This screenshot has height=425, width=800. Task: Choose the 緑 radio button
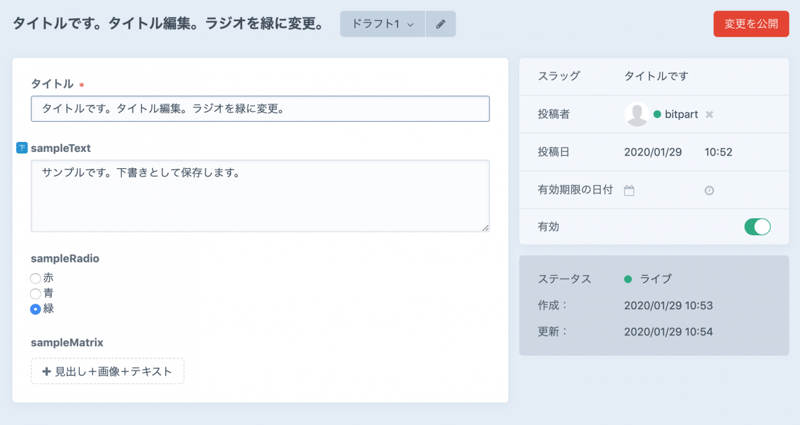click(36, 309)
